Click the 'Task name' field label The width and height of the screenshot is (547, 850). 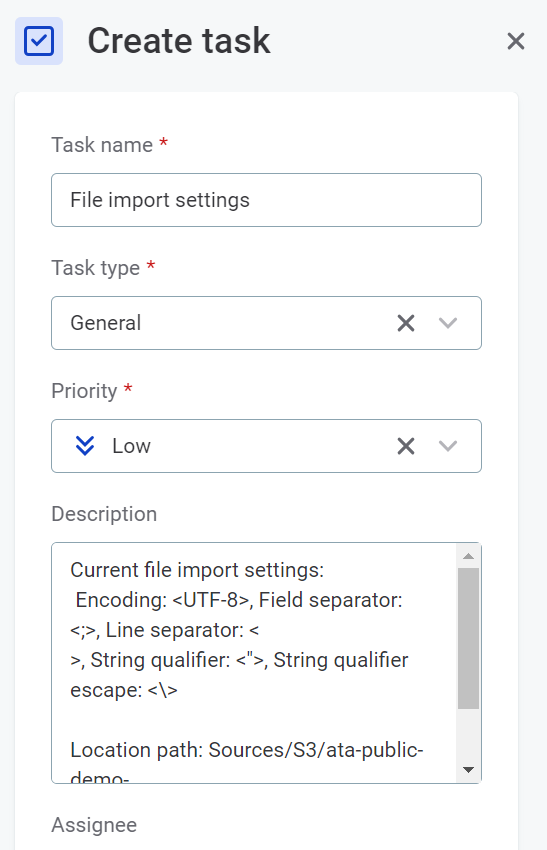coord(102,145)
